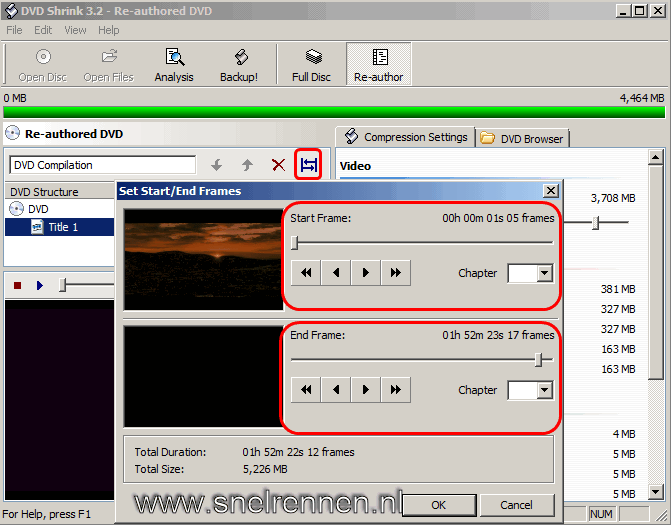Step Start Frame forward one frame

coord(366,273)
